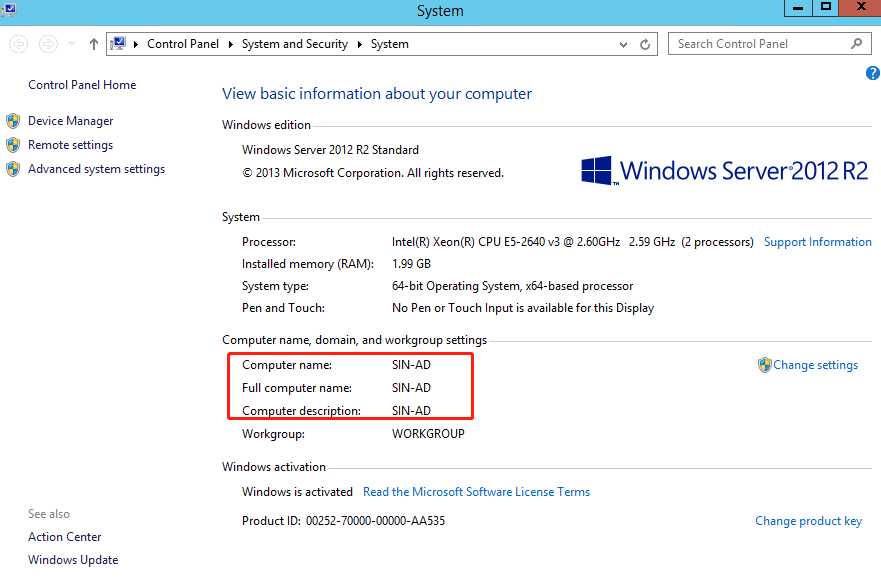Open Windows Update link
The image size is (881, 586).
tap(73, 560)
